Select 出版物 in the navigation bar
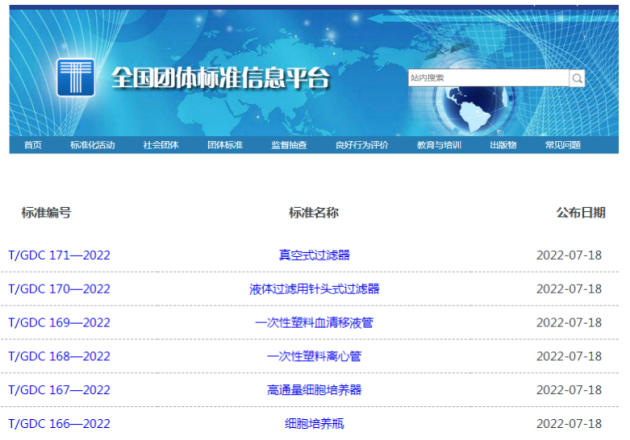 [x=503, y=145]
